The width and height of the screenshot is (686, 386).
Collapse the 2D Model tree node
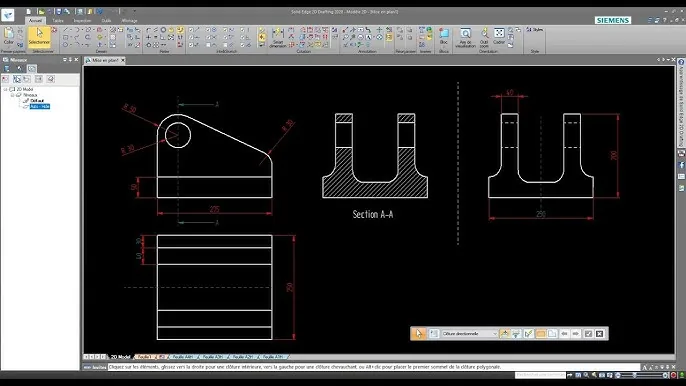[x=5, y=89]
